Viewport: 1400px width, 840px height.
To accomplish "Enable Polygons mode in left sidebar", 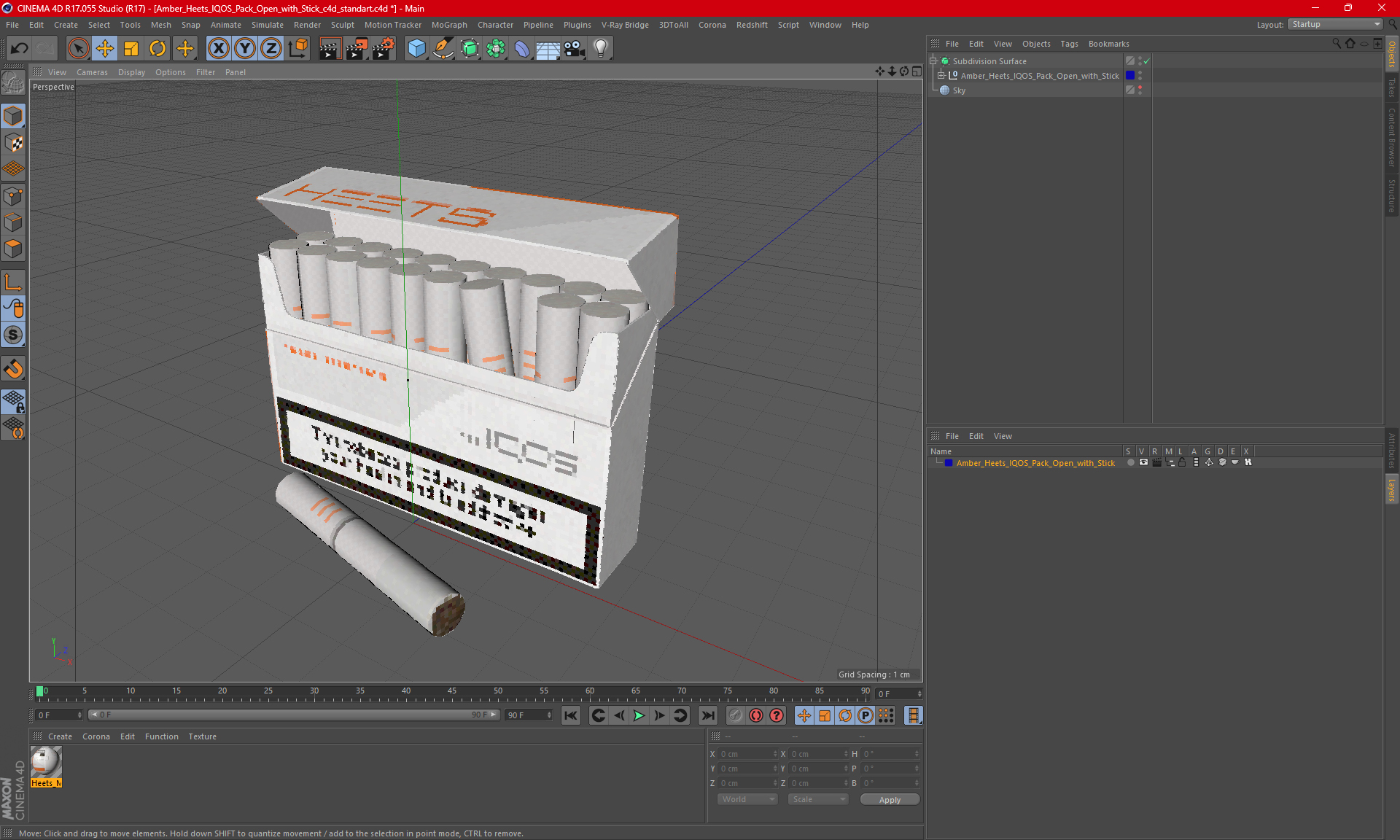I will click(13, 249).
